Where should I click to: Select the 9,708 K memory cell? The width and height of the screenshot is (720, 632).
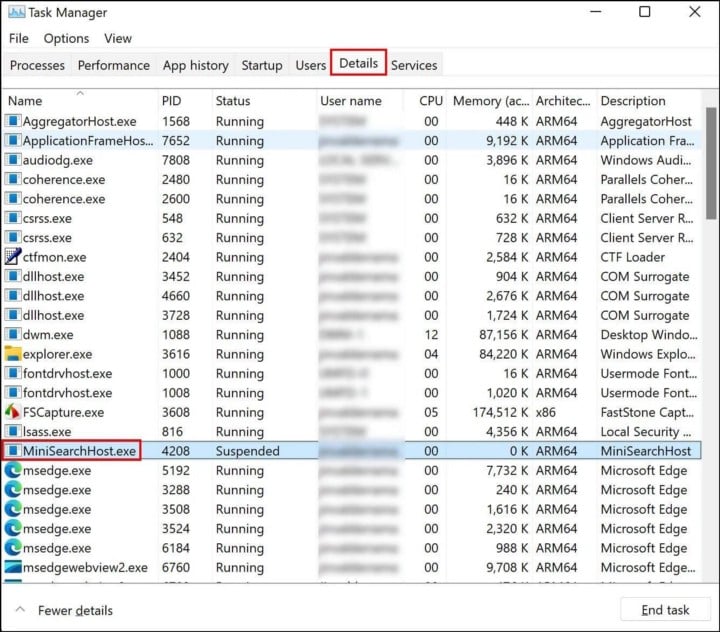[x=507, y=567]
